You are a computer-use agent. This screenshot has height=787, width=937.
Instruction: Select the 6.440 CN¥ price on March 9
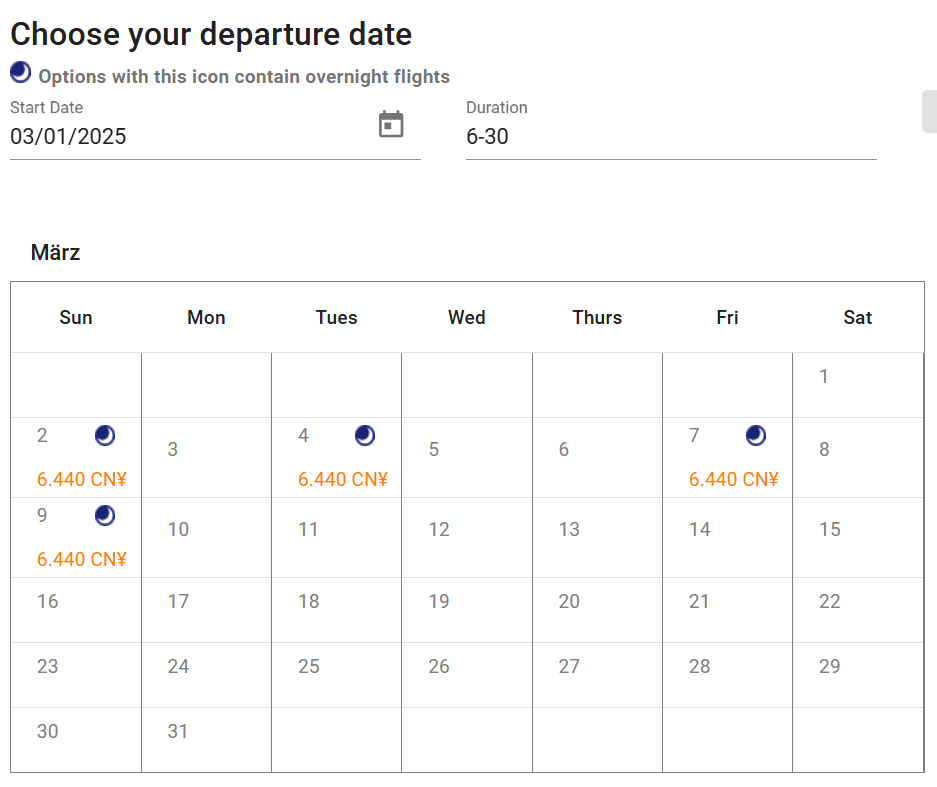point(82,559)
